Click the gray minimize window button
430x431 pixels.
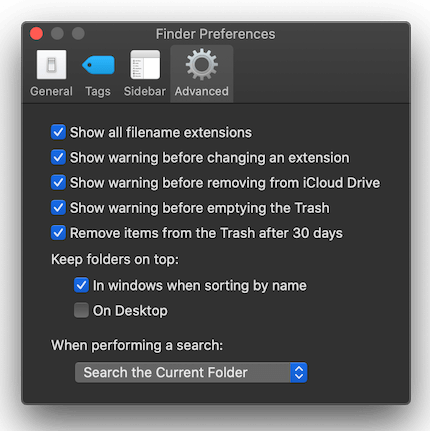(x=57, y=34)
